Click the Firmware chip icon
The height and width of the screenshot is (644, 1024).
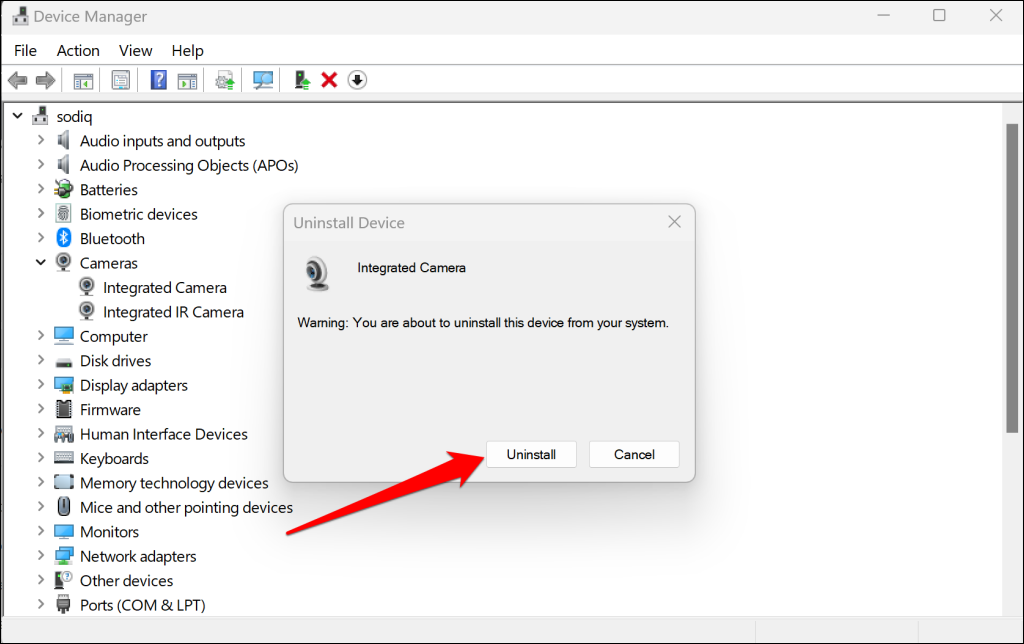tap(64, 409)
